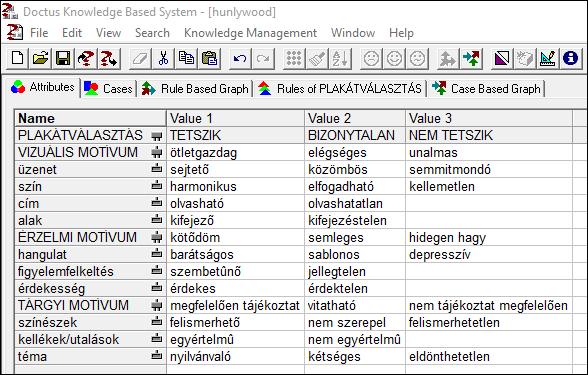Click the colored case-based arrows toolbar icon
This screenshot has height=375, width=588.
(x=471, y=58)
